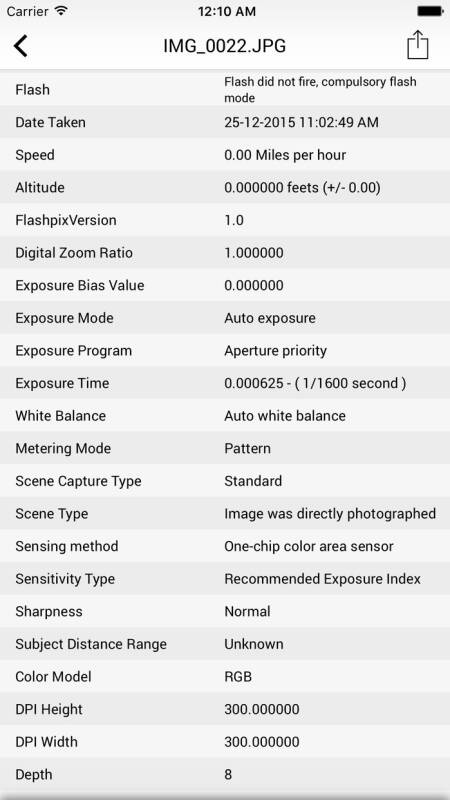The width and height of the screenshot is (450, 800).
Task: Select Digital Zoom Ratio row
Action: (225, 253)
